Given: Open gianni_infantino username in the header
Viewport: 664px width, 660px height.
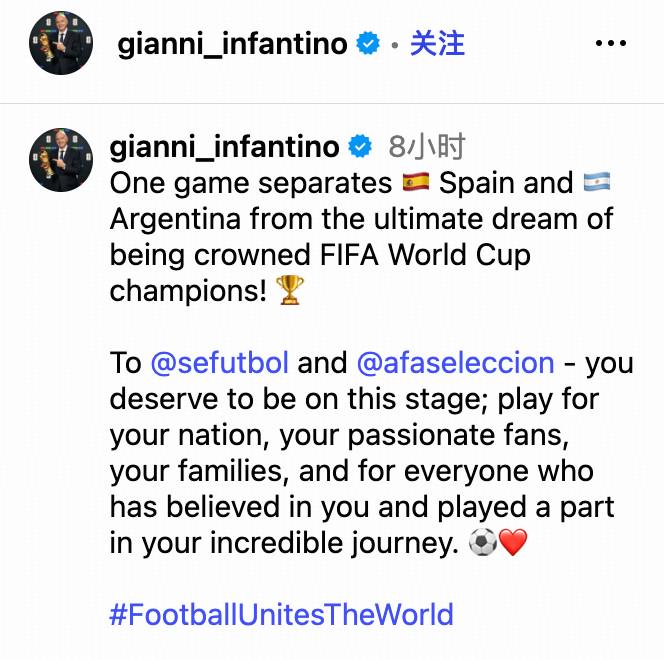Looking at the screenshot, I should coord(232,44).
